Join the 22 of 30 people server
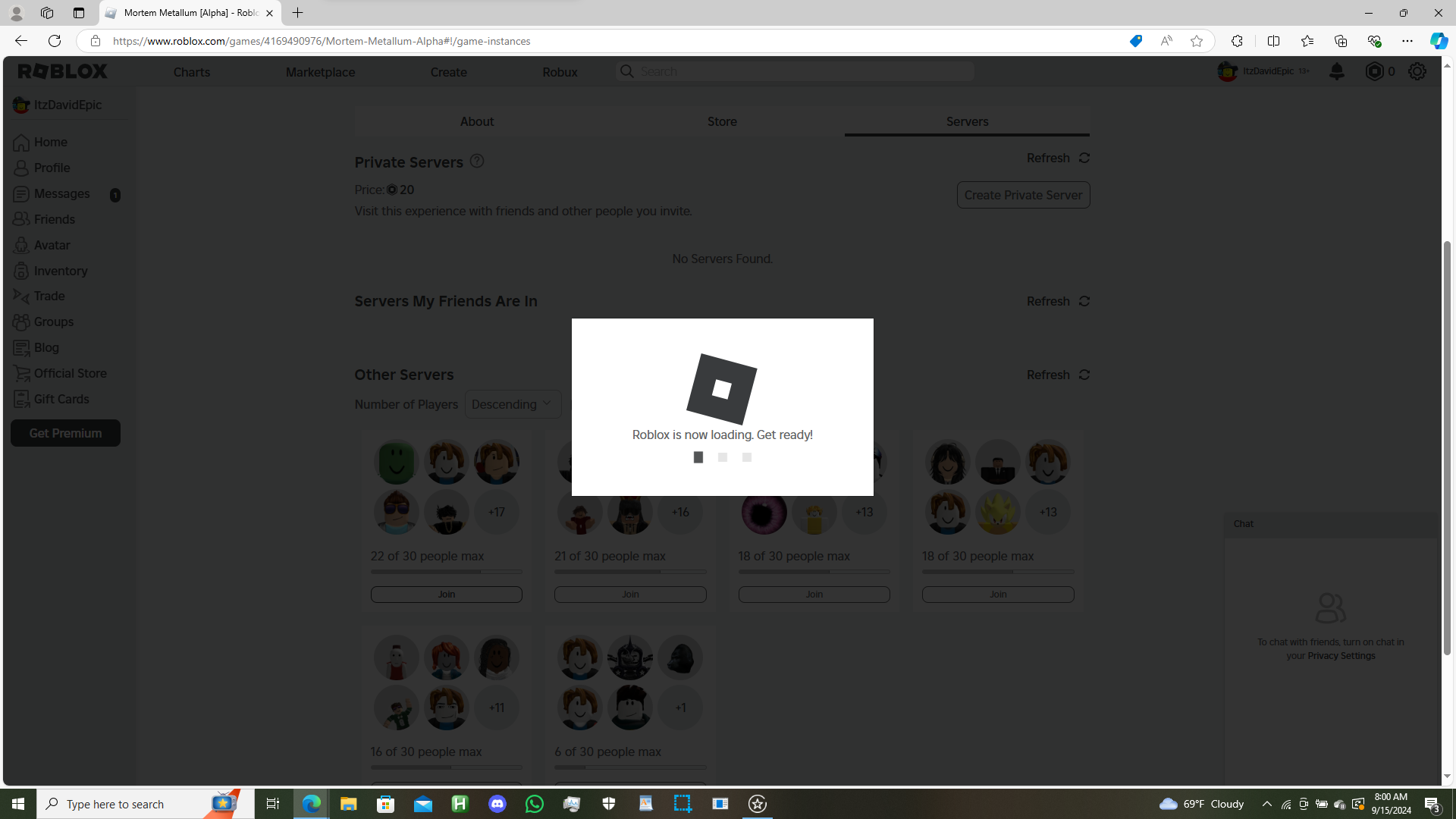Viewport: 1456px width, 819px height. (x=447, y=595)
